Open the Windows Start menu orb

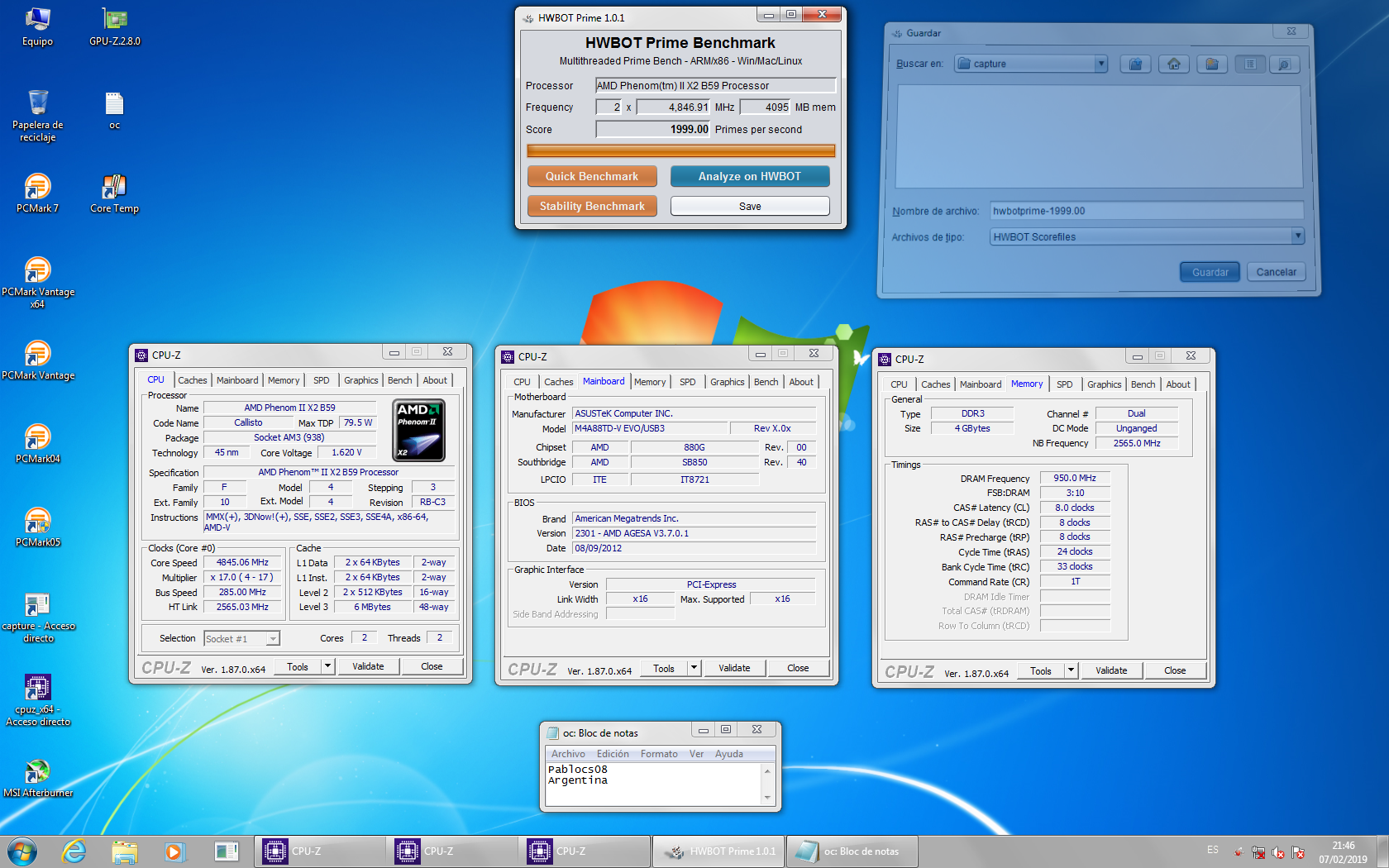[x=22, y=851]
